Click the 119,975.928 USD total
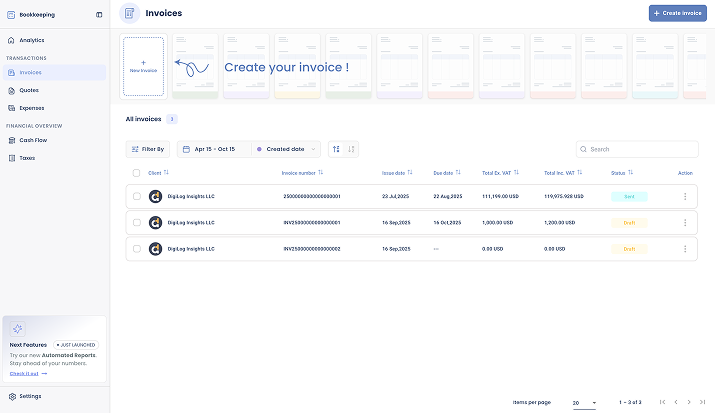 coord(564,196)
